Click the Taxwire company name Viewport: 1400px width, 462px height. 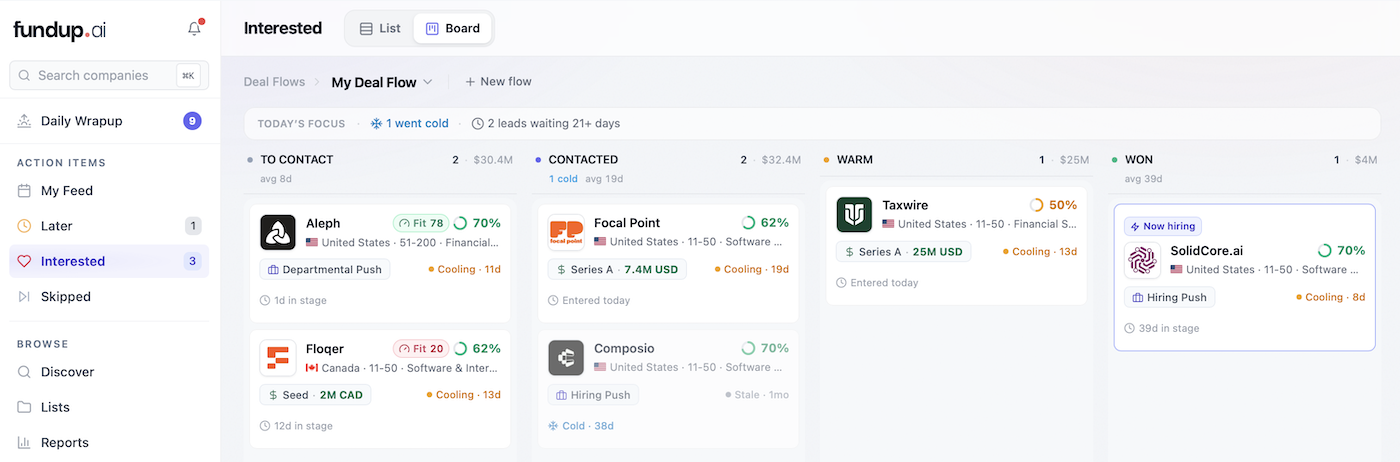pos(905,205)
